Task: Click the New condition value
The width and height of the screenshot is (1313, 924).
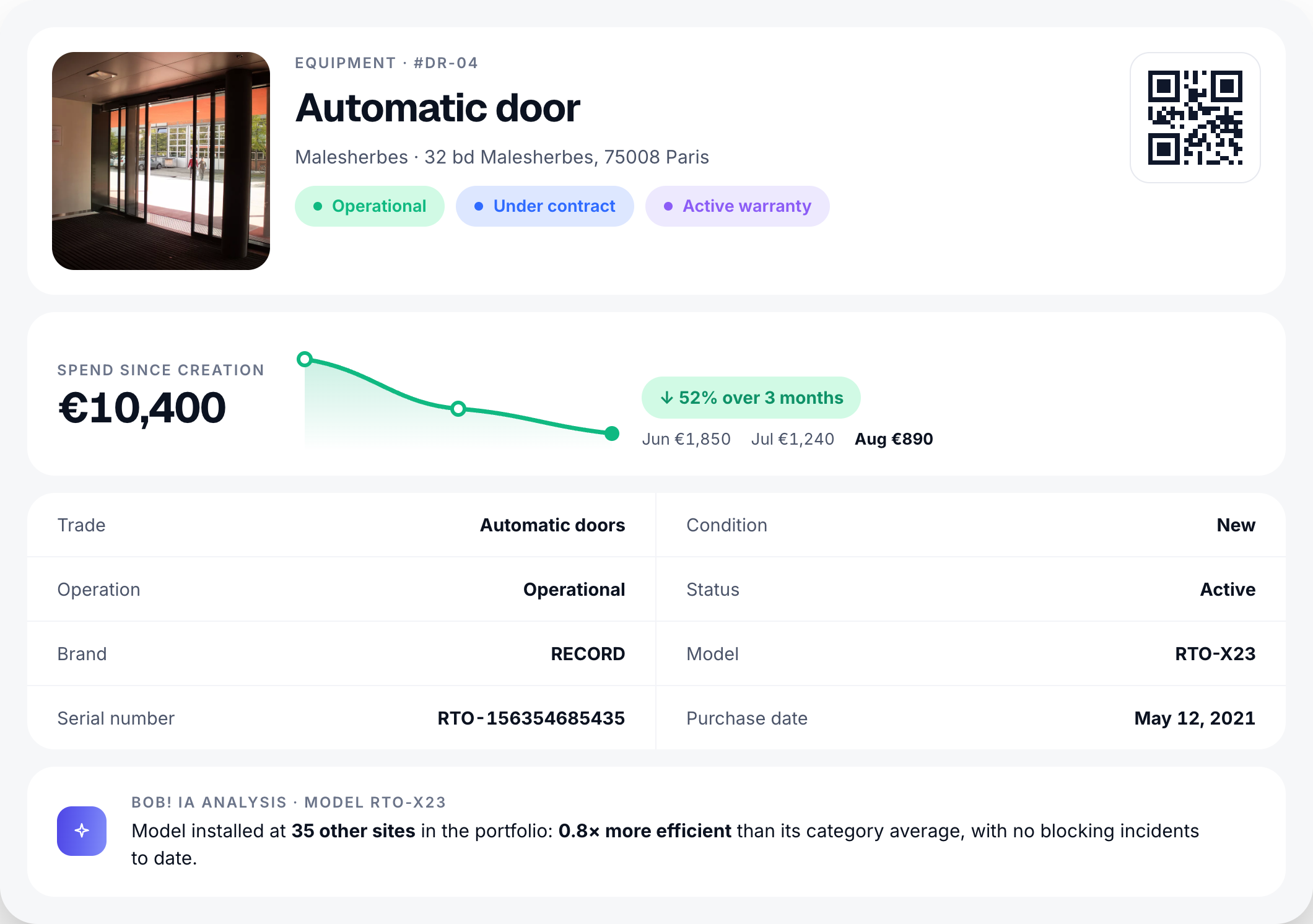Action: pyautogui.click(x=1236, y=525)
